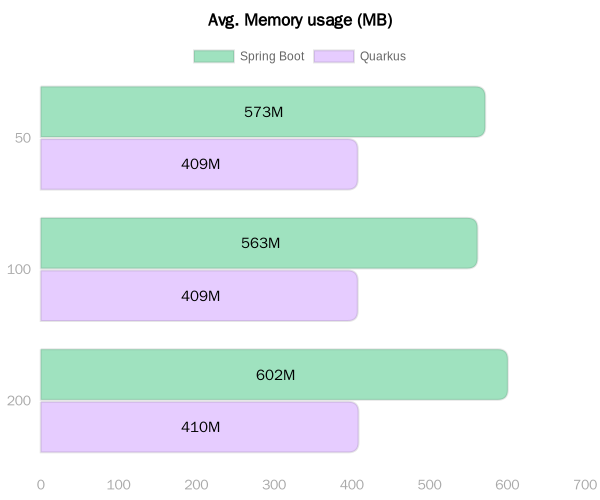Click the Quarkus 409M bar in group 50

[199, 164]
